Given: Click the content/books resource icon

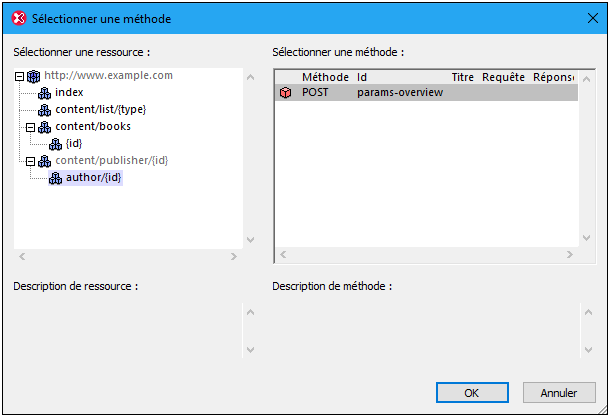Looking at the screenshot, I should [44, 127].
